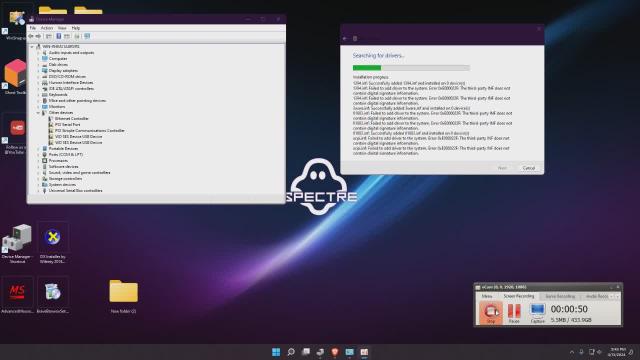Collapse the Other devices category
The width and height of the screenshot is (640, 360).
tap(38, 113)
